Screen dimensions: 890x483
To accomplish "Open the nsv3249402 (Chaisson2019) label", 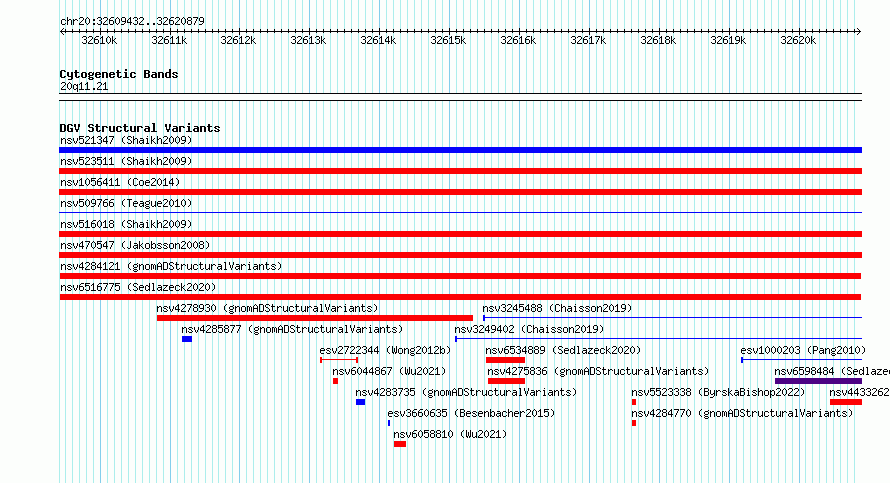I will (529, 329).
